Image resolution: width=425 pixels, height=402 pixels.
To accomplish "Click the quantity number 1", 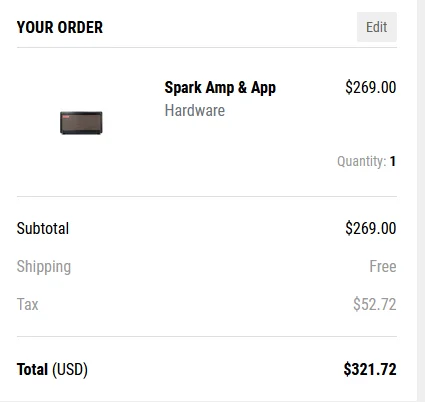I will tap(393, 161).
